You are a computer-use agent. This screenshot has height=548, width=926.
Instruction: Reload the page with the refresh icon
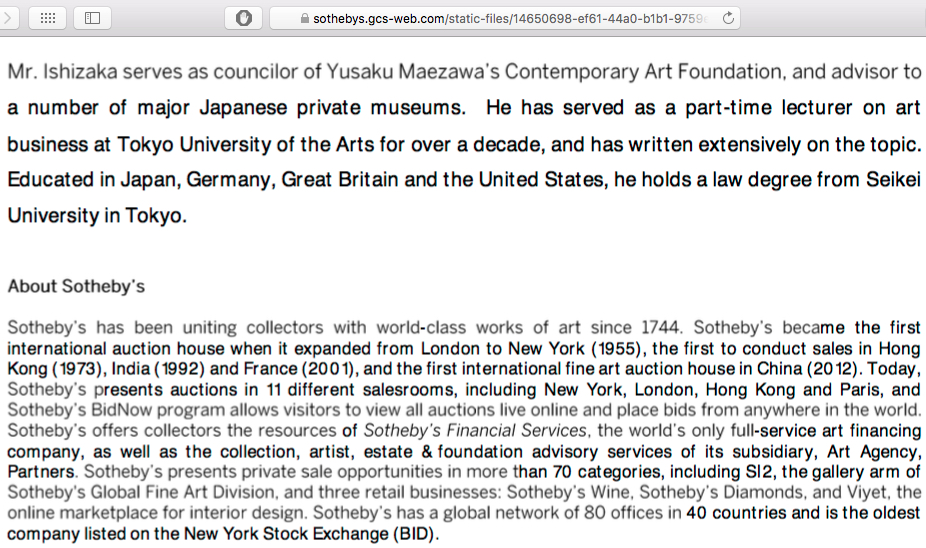coord(728,18)
